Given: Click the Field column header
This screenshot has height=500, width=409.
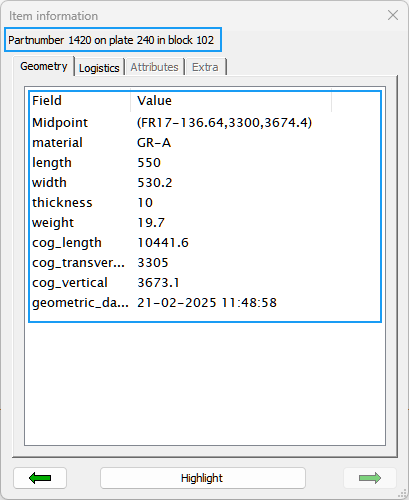Looking at the screenshot, I should [x=80, y=101].
